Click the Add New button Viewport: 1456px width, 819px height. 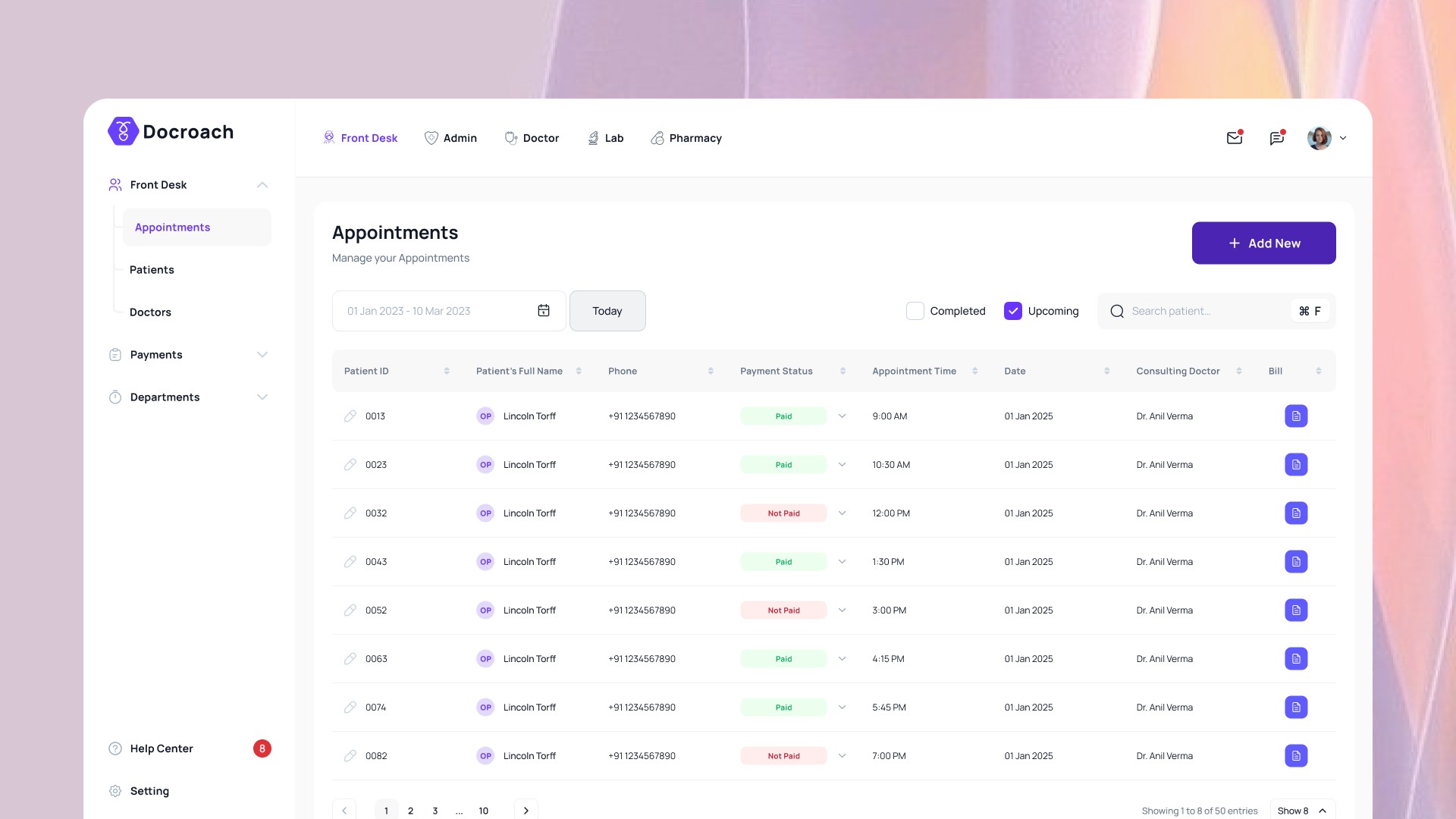tap(1263, 243)
